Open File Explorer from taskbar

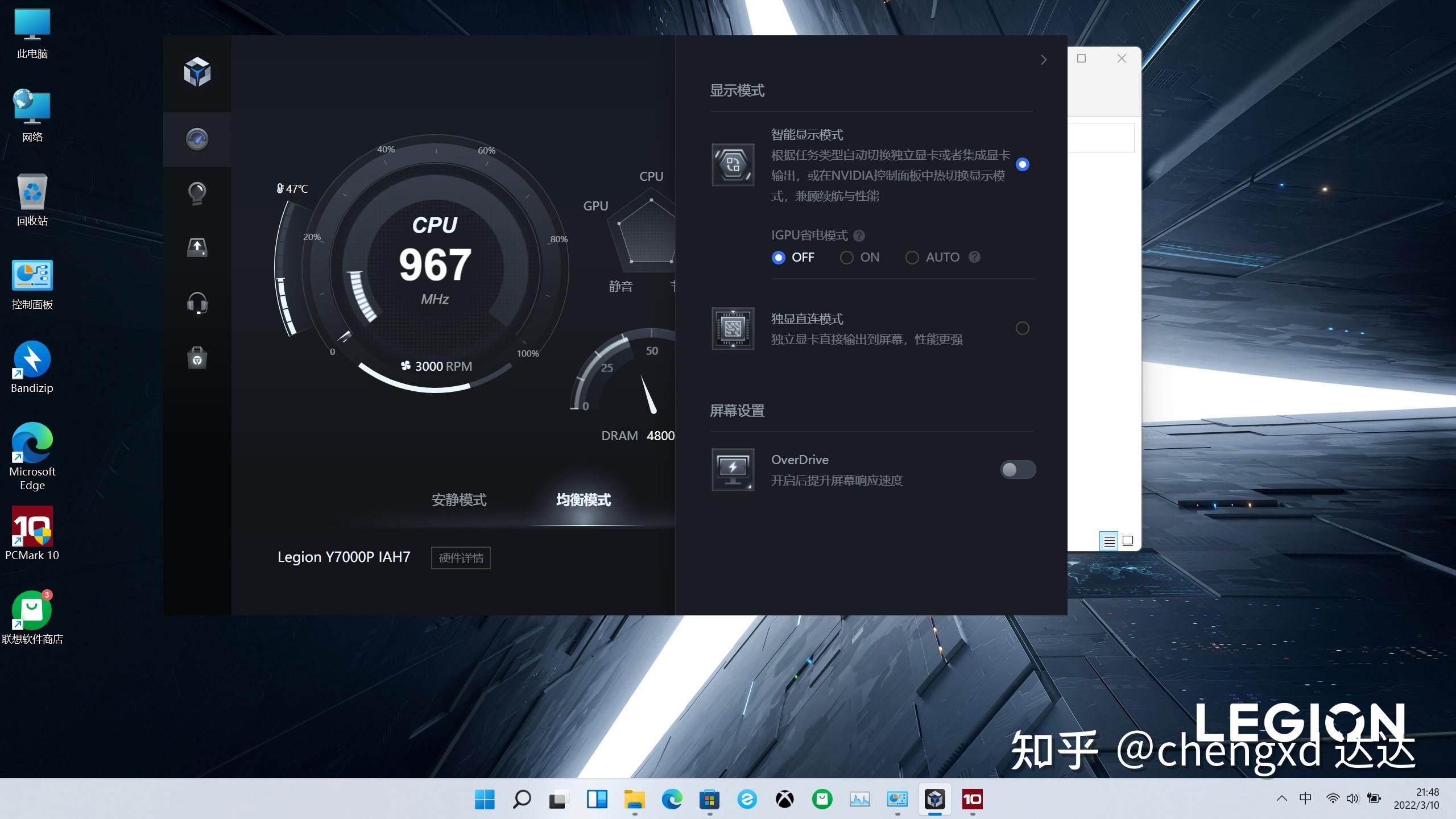click(634, 799)
